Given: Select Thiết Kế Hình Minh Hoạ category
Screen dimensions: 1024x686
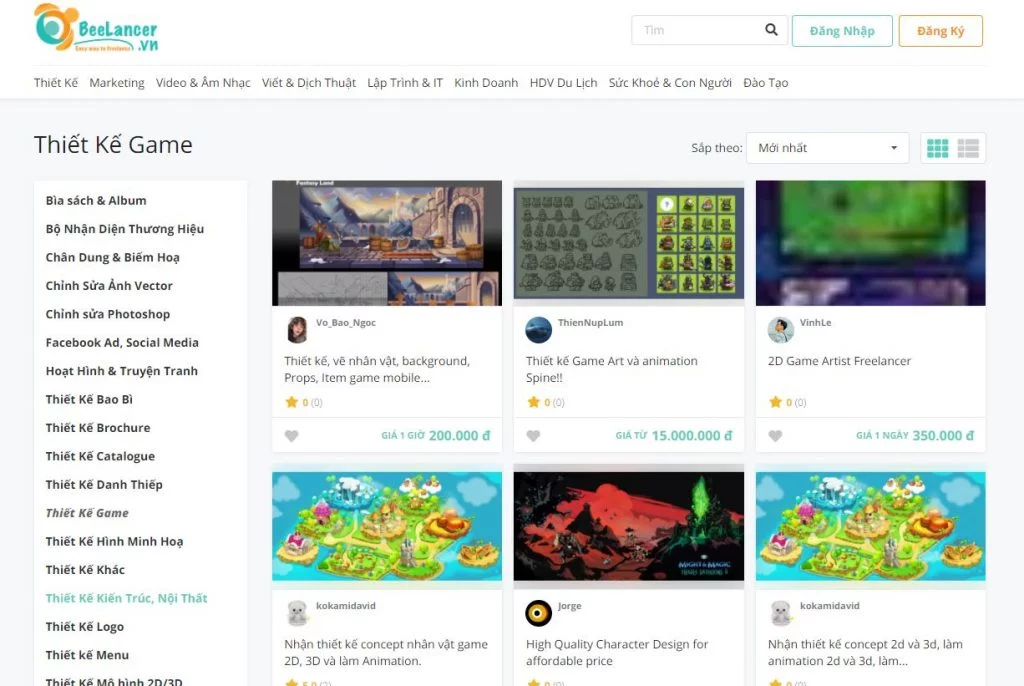Looking at the screenshot, I should pyautogui.click(x=114, y=542).
